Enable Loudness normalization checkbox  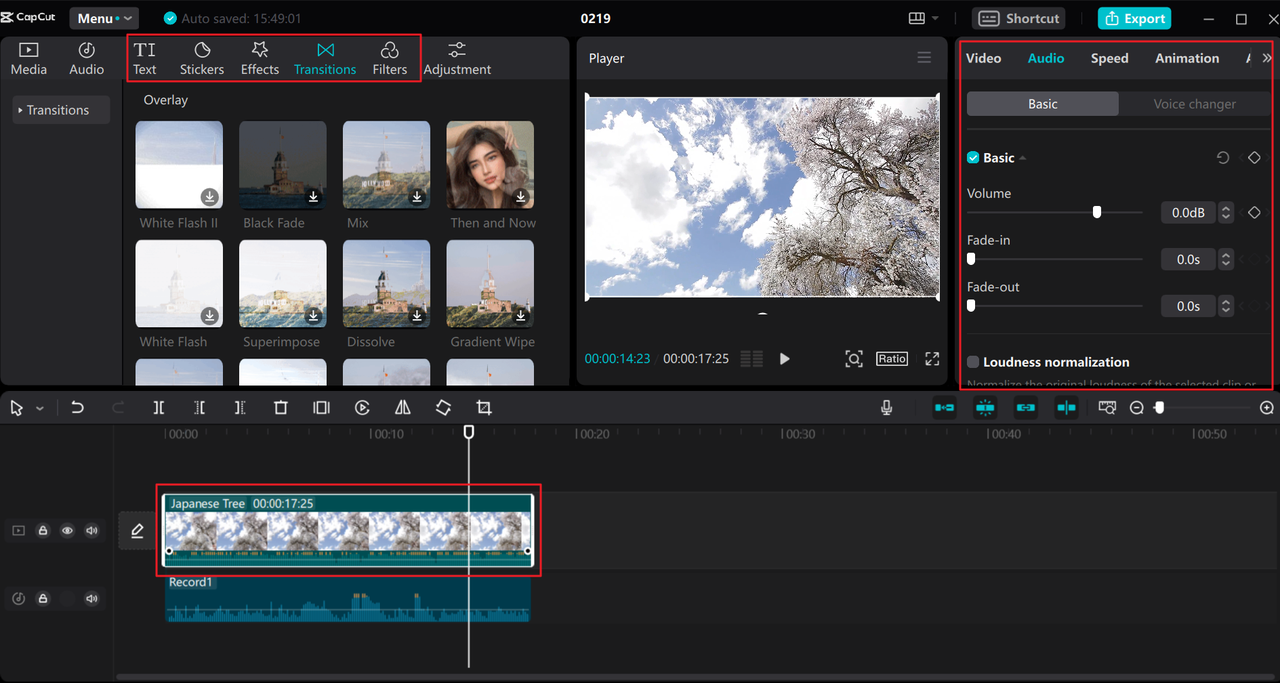(973, 362)
